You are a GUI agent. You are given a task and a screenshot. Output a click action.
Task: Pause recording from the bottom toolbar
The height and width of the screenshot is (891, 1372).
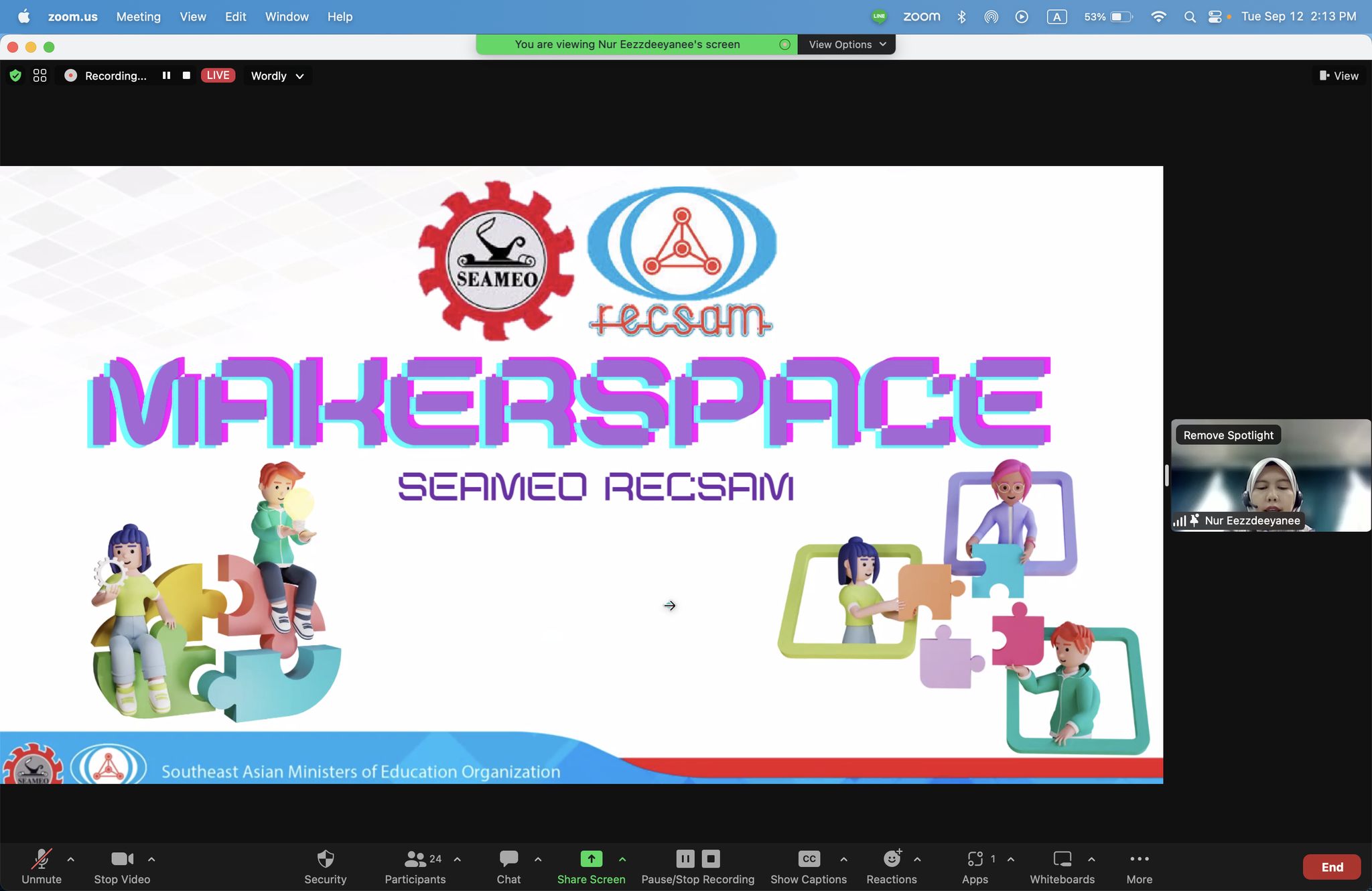tap(685, 858)
